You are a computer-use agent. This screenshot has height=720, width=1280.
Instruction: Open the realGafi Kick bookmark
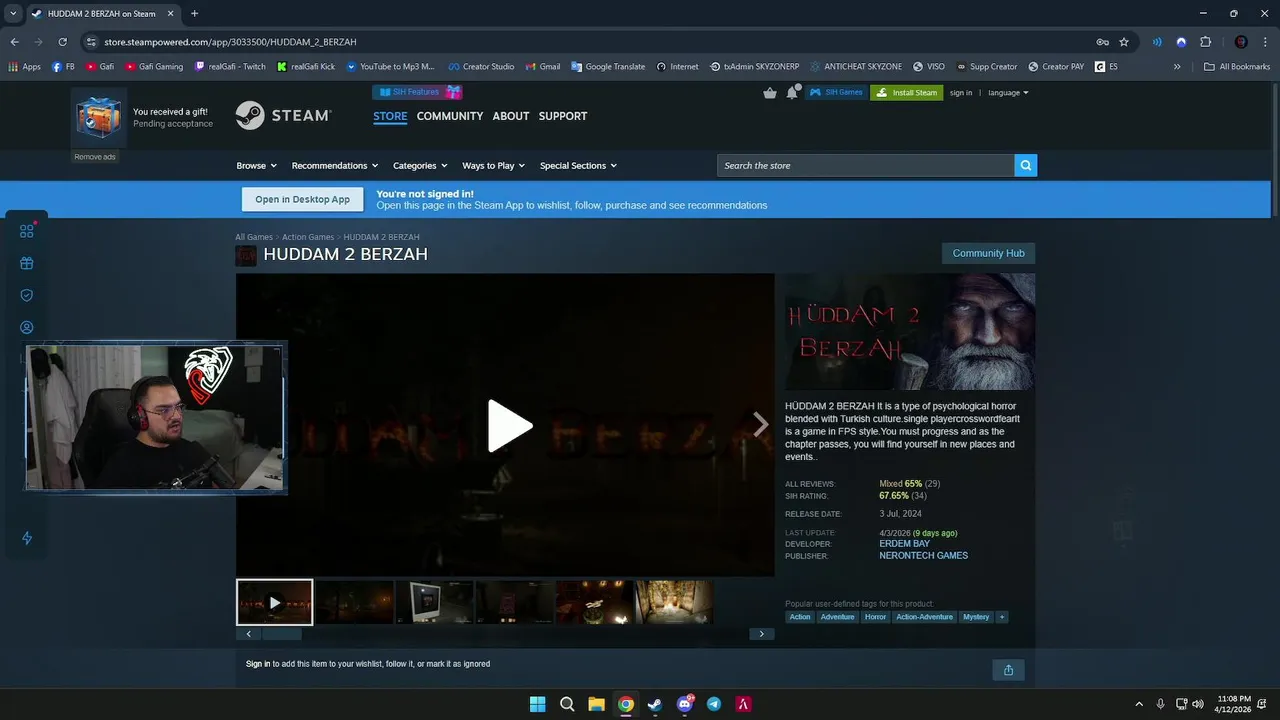pyautogui.click(x=306, y=67)
